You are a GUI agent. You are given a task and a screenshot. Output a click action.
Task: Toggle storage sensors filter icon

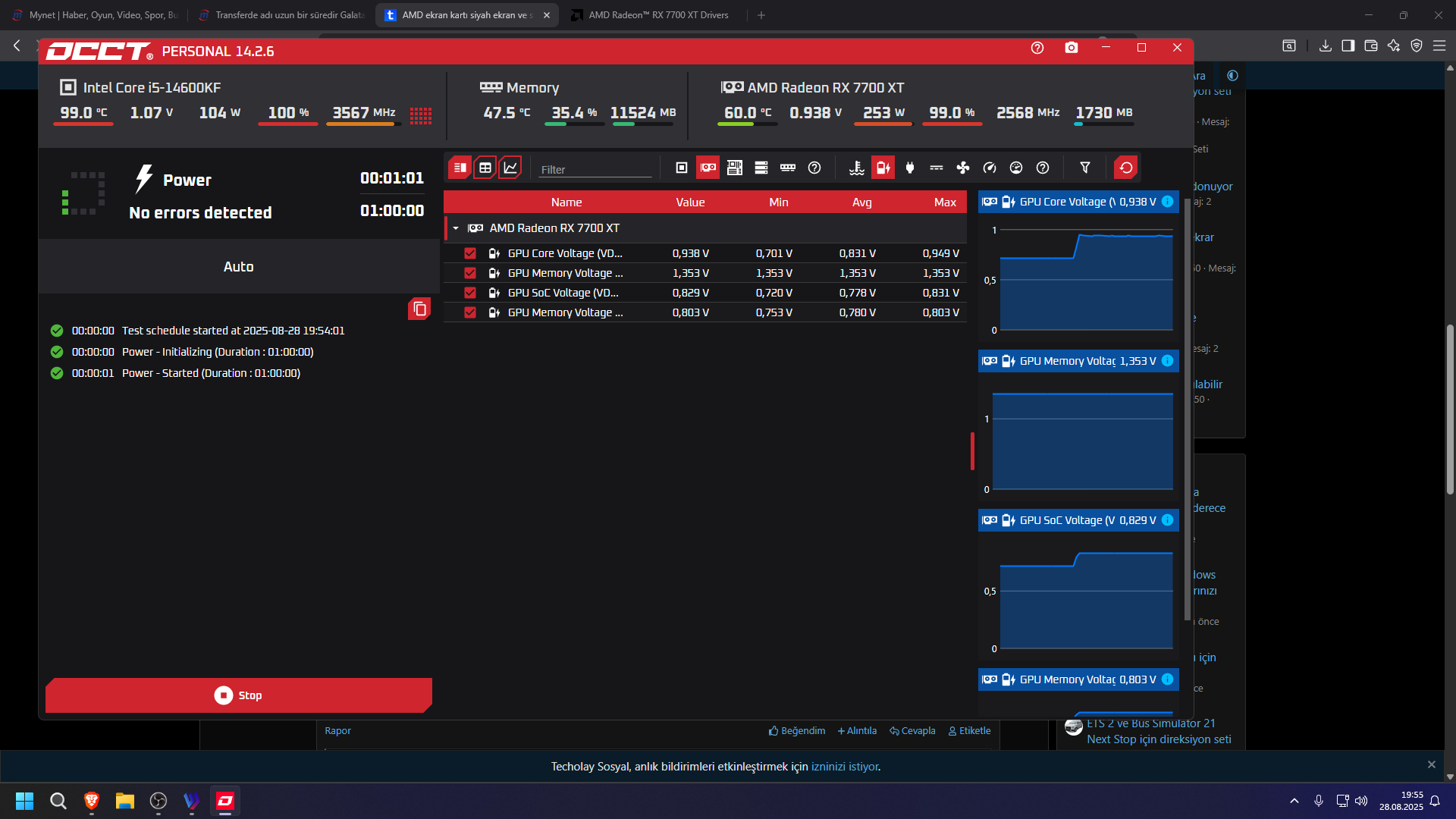point(761,168)
